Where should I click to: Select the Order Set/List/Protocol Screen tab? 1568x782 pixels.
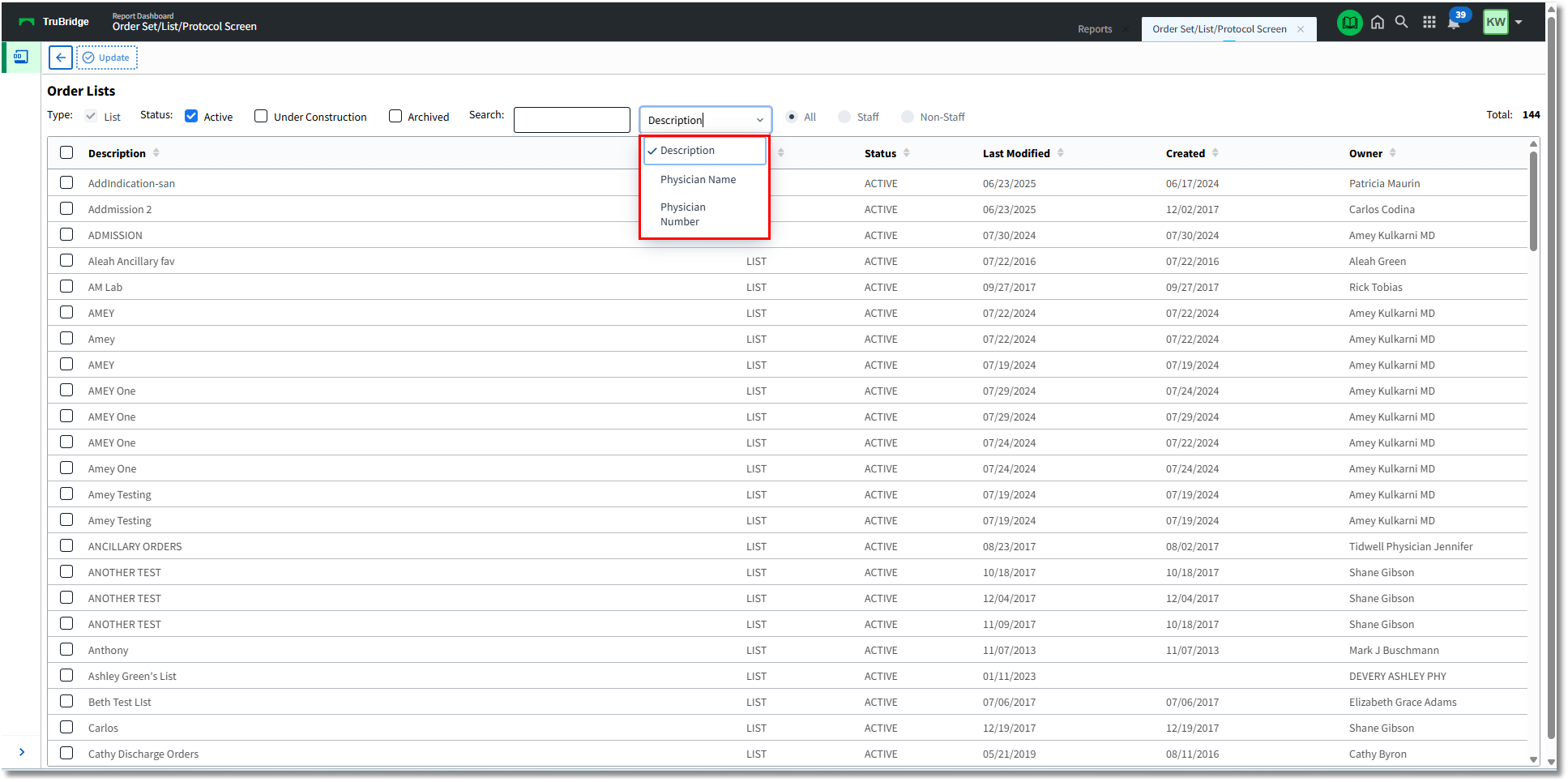(x=1220, y=28)
